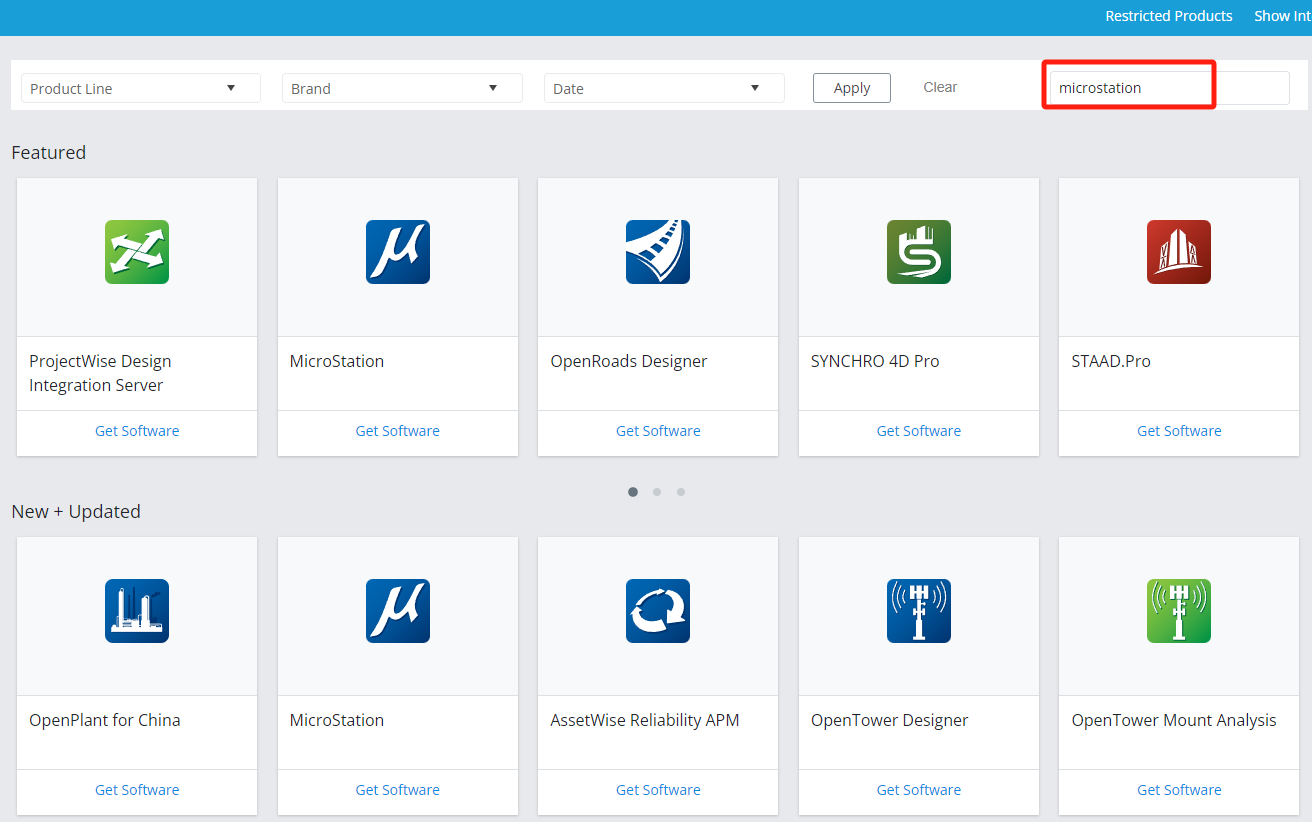Image resolution: width=1312 pixels, height=822 pixels.
Task: Open the Date filter dropdown
Action: [x=664, y=88]
